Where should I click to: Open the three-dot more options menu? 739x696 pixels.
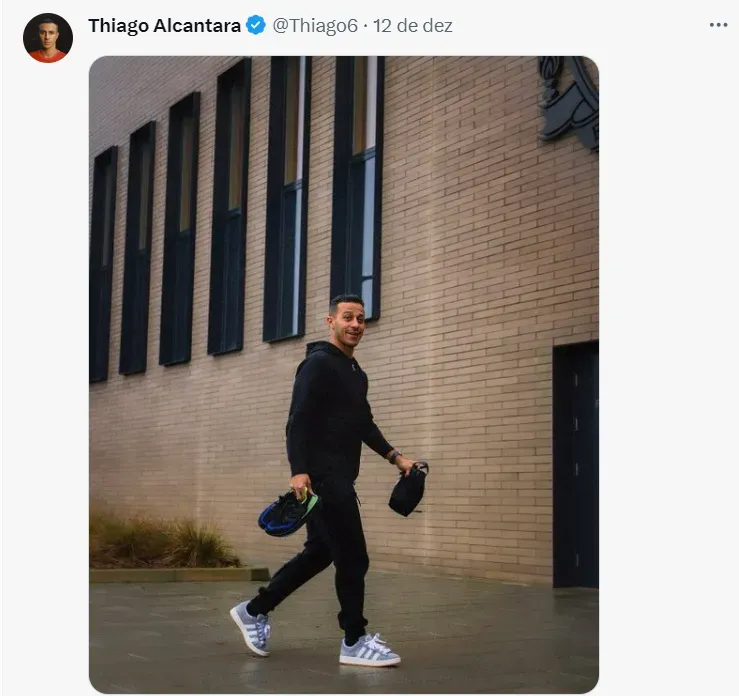pos(718,25)
